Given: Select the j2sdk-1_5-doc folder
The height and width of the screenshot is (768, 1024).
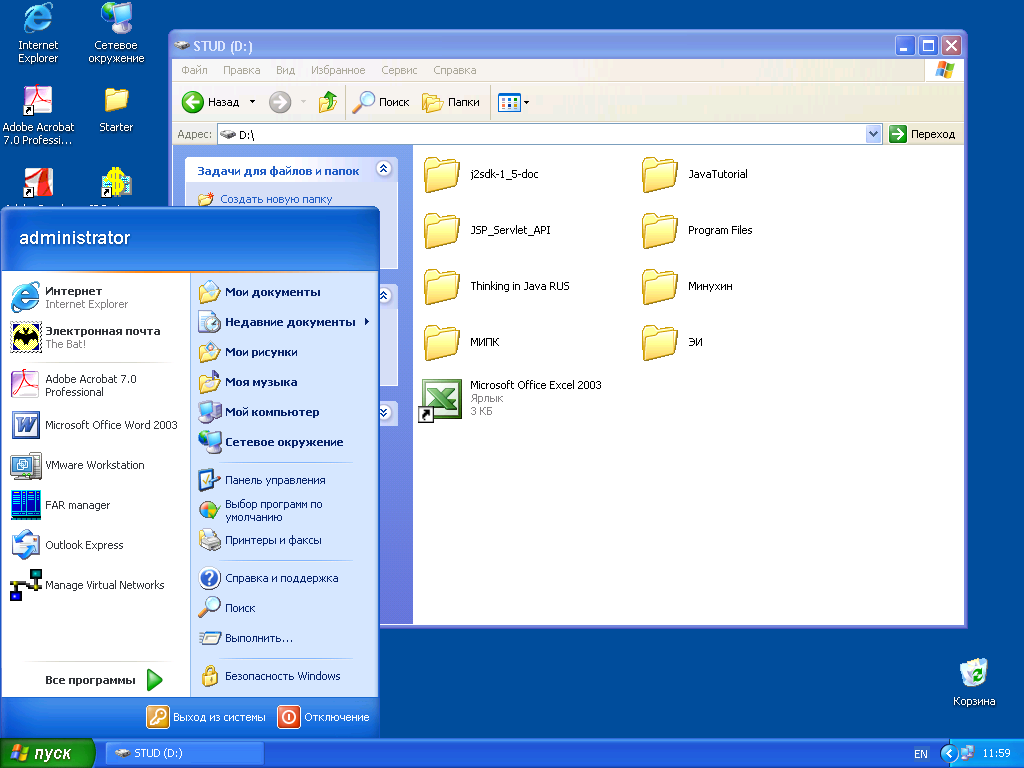Looking at the screenshot, I should 482,174.
